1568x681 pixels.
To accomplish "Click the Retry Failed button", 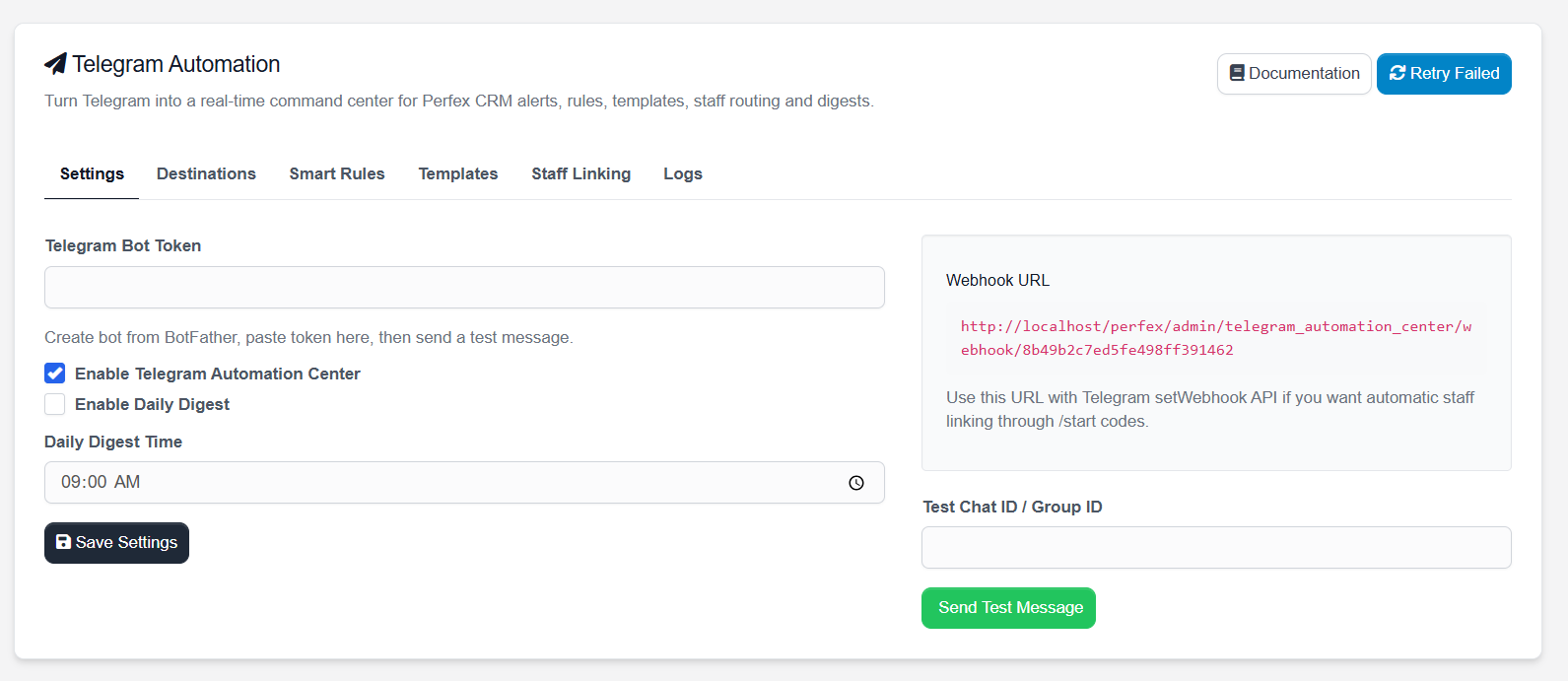I will pyautogui.click(x=1444, y=74).
